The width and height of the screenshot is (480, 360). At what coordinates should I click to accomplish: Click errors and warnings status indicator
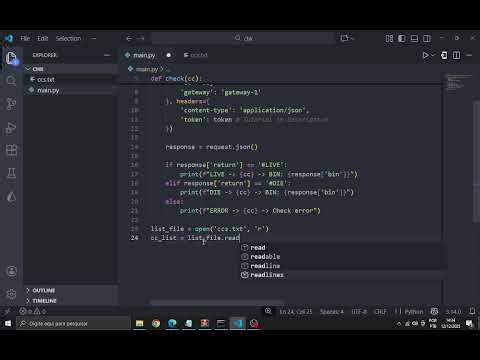33,311
